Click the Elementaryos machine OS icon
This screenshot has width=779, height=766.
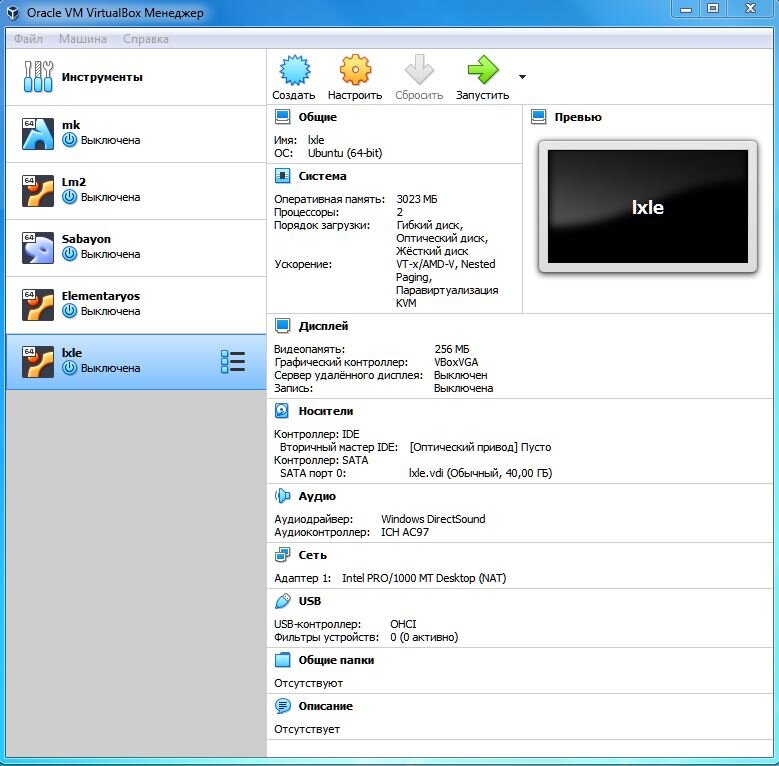[x=38, y=305]
